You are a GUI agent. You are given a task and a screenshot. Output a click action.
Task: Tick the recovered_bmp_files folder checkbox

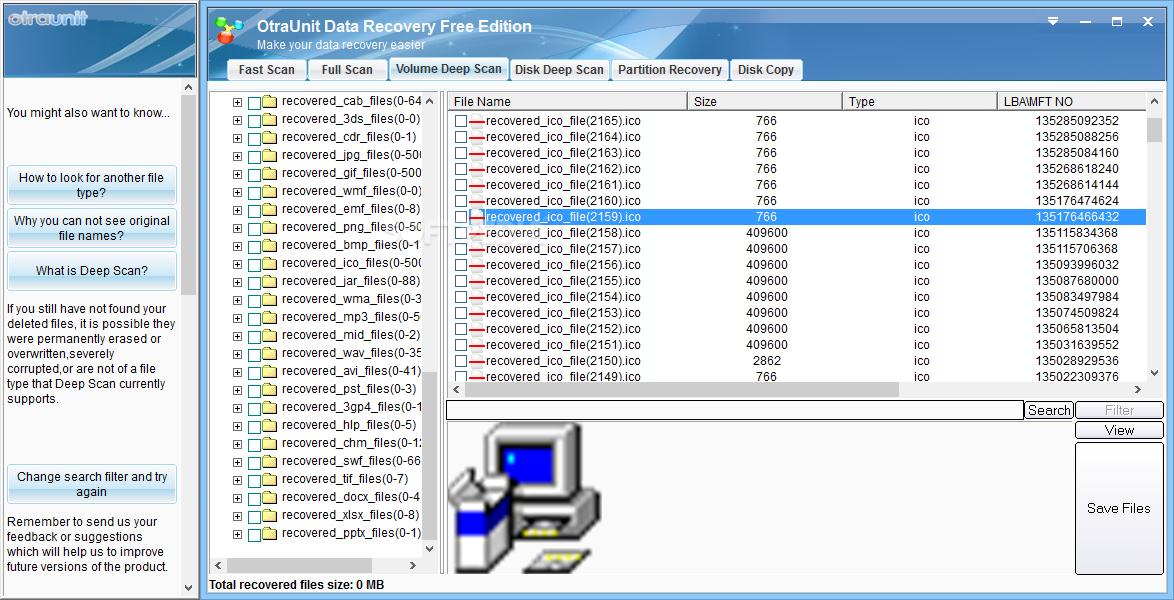[x=254, y=246]
